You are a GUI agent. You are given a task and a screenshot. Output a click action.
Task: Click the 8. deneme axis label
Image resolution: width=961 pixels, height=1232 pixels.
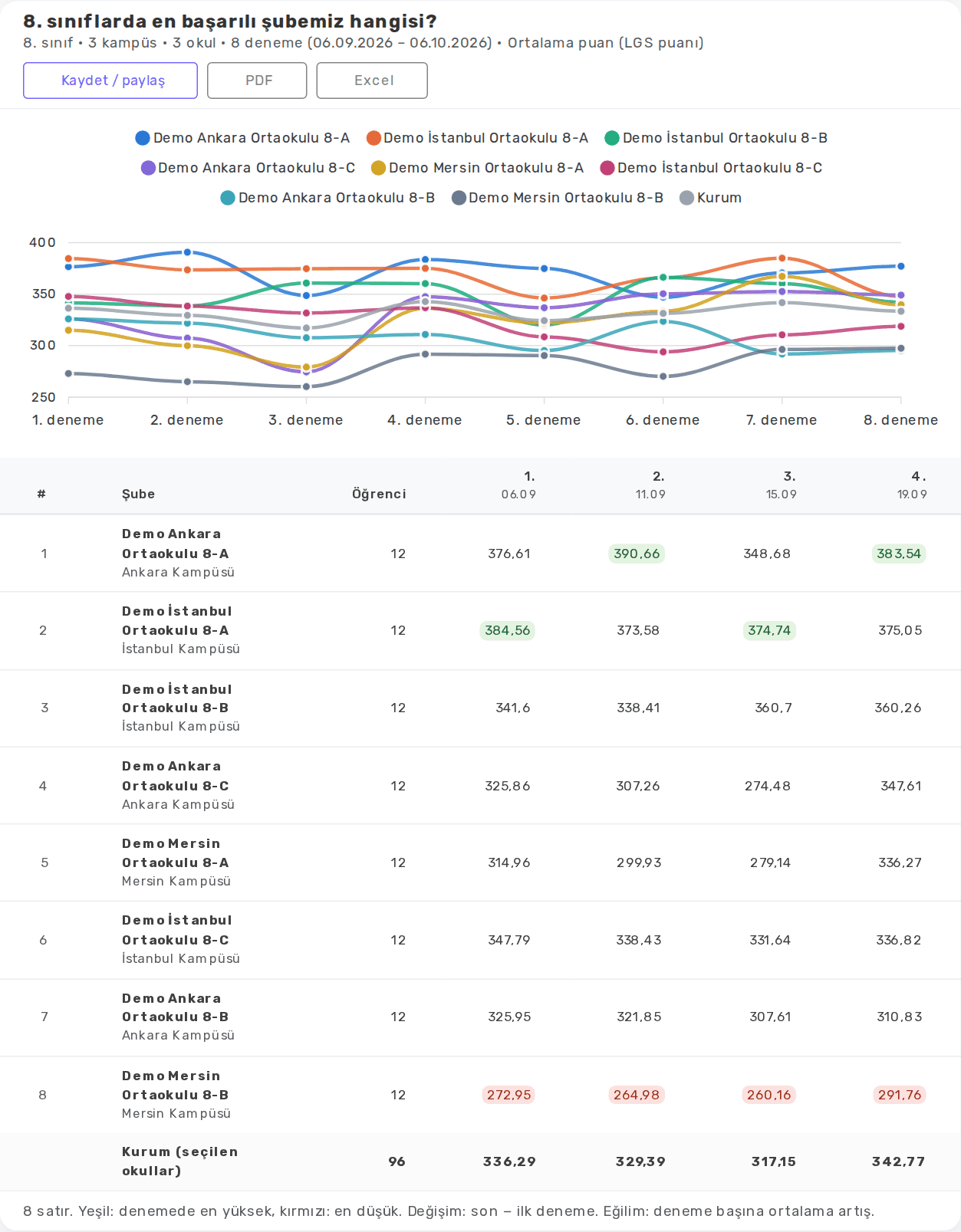click(901, 420)
